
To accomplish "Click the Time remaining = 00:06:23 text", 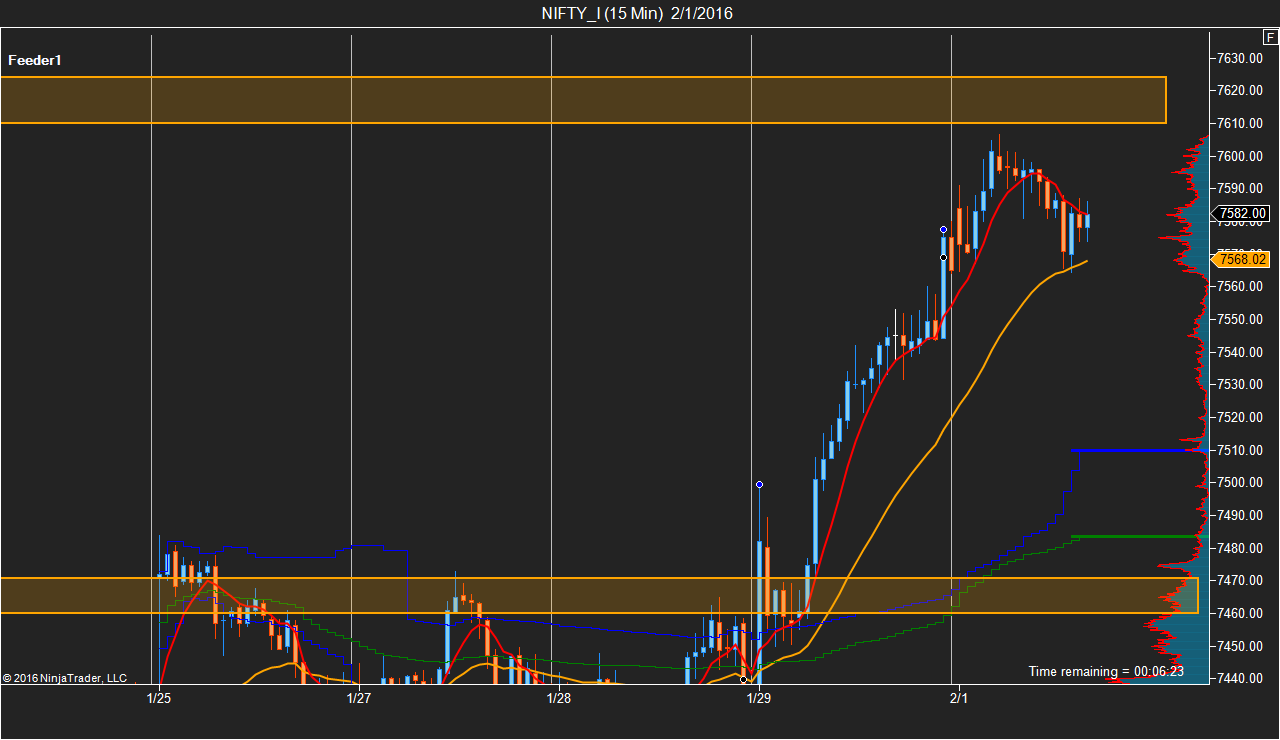I will pos(1106,671).
